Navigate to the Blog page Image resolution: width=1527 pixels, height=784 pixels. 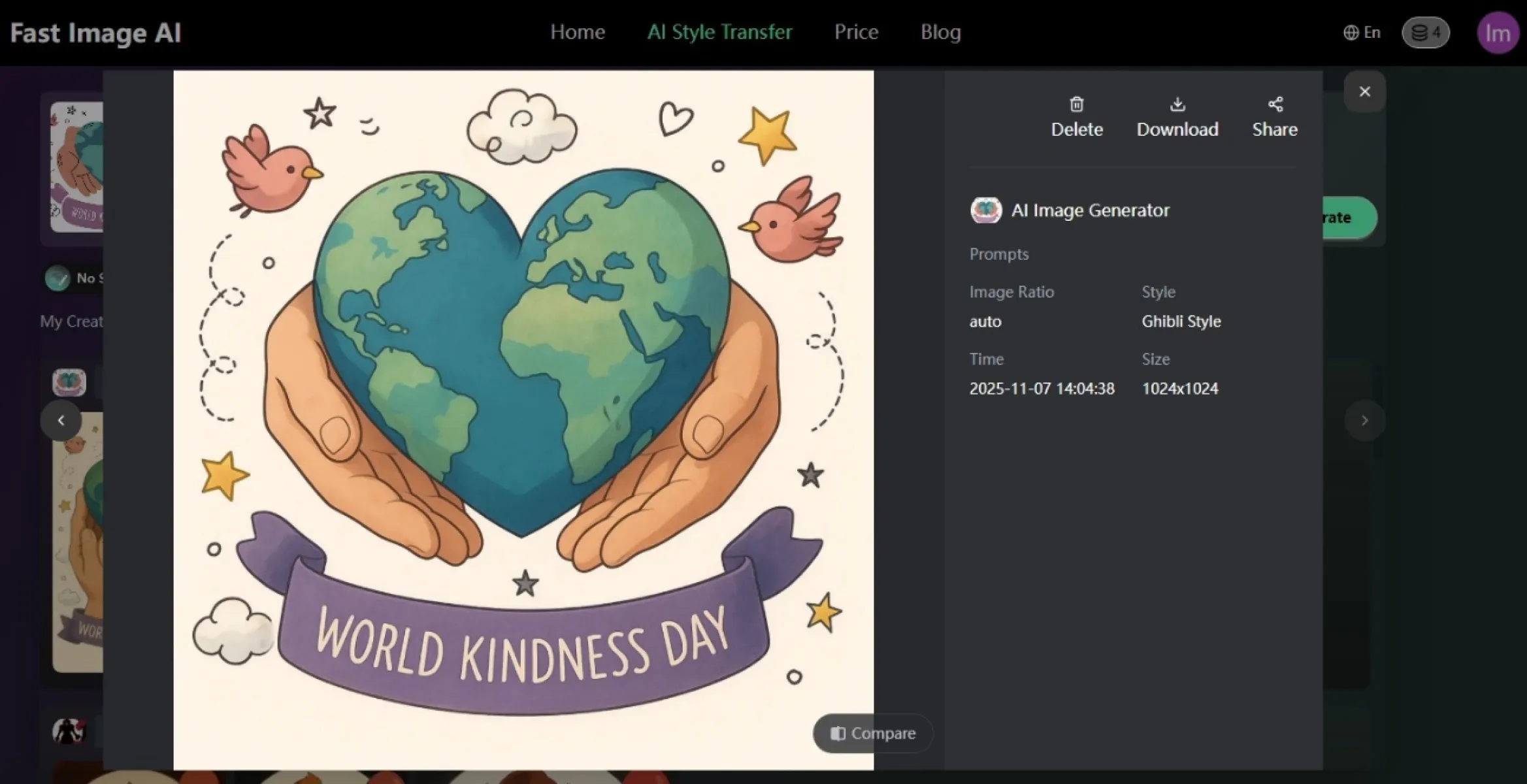(x=940, y=32)
